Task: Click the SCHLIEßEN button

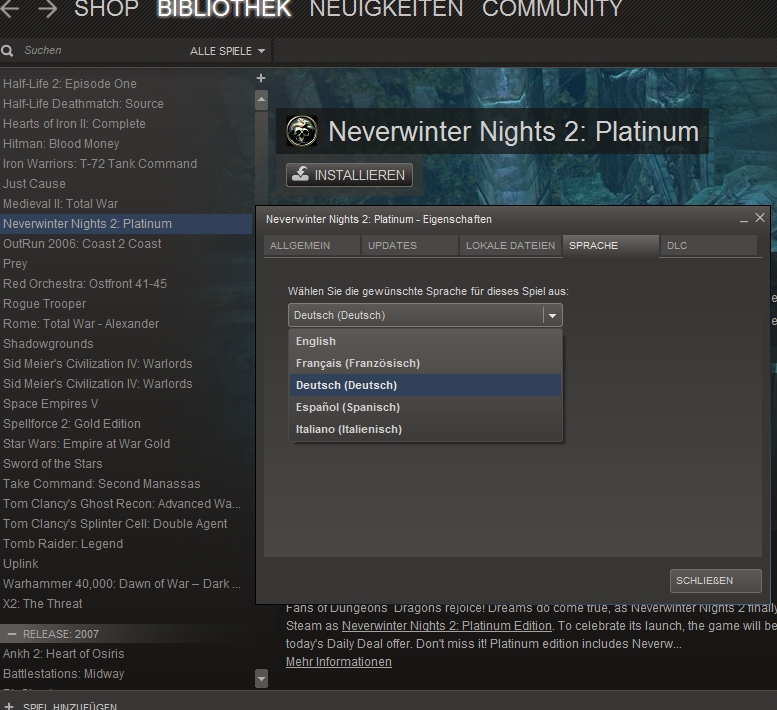Action: click(716, 581)
